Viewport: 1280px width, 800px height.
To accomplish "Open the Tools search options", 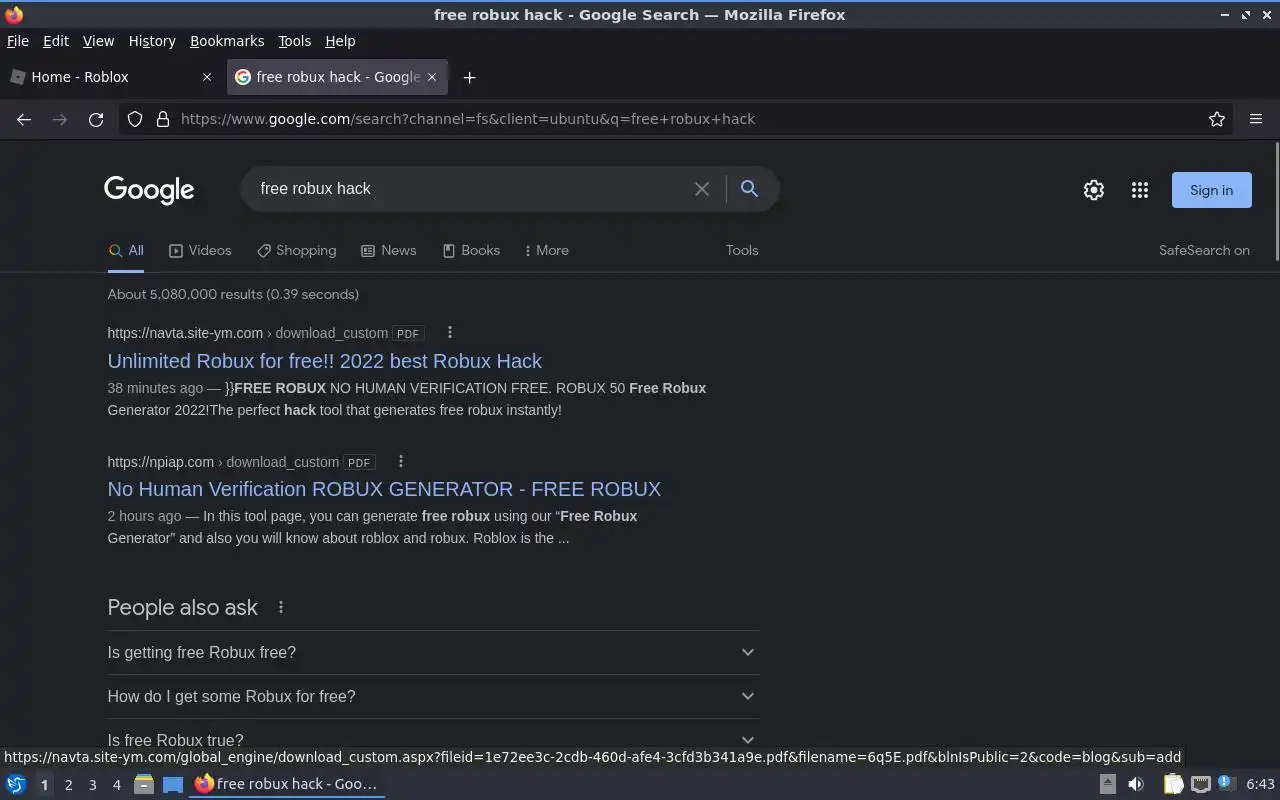I will 742,251.
